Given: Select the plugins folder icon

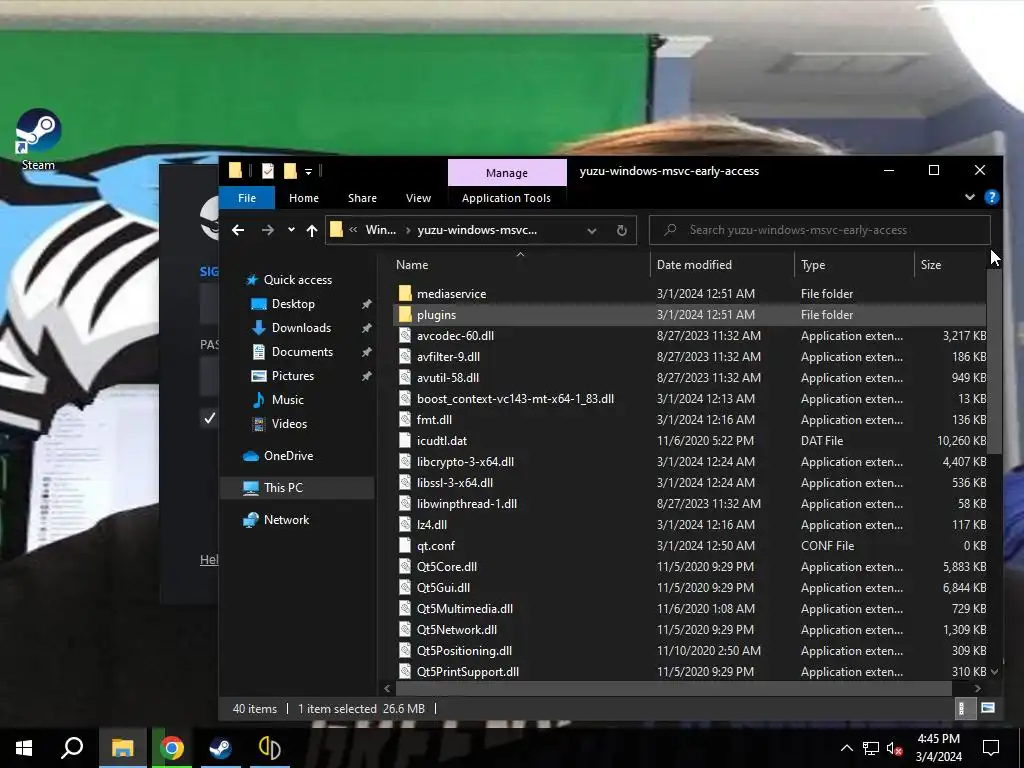Looking at the screenshot, I should click(x=405, y=315).
